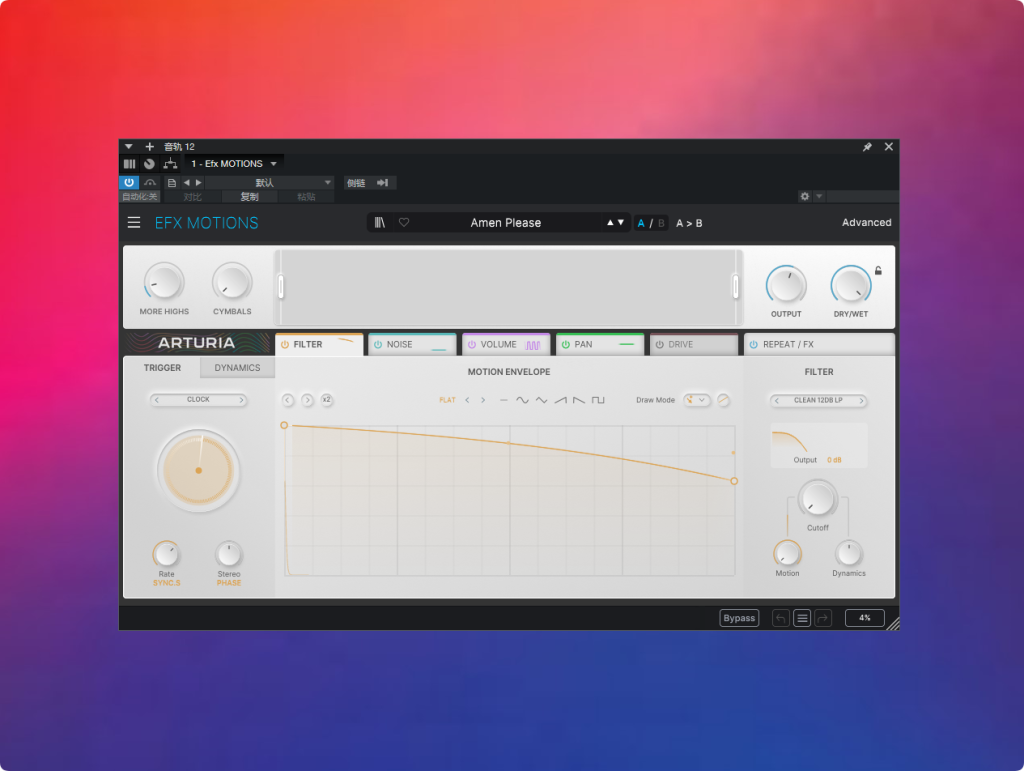Enable the DRIVE module power button

click(x=660, y=345)
